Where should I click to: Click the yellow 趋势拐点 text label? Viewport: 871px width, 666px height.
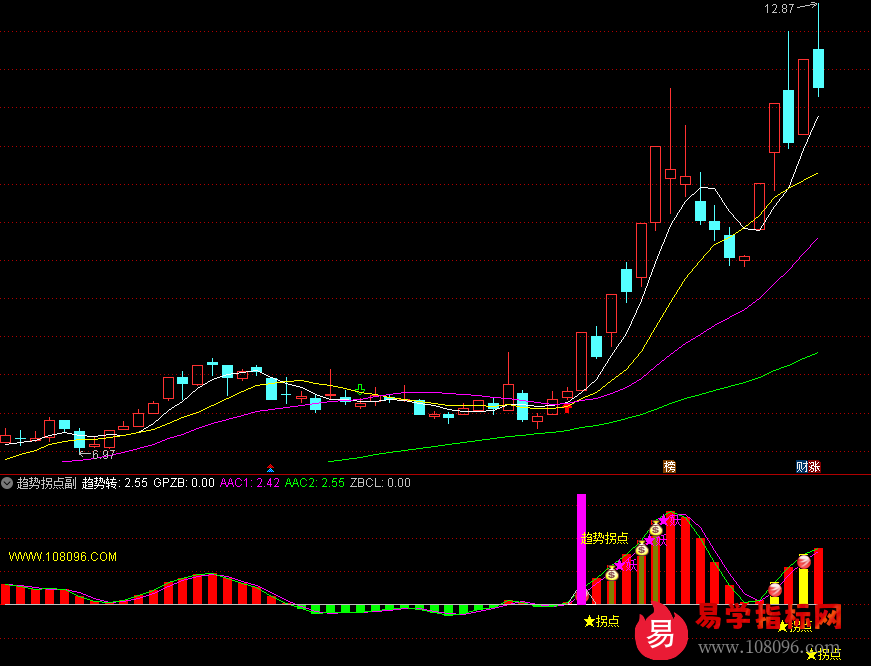604,537
